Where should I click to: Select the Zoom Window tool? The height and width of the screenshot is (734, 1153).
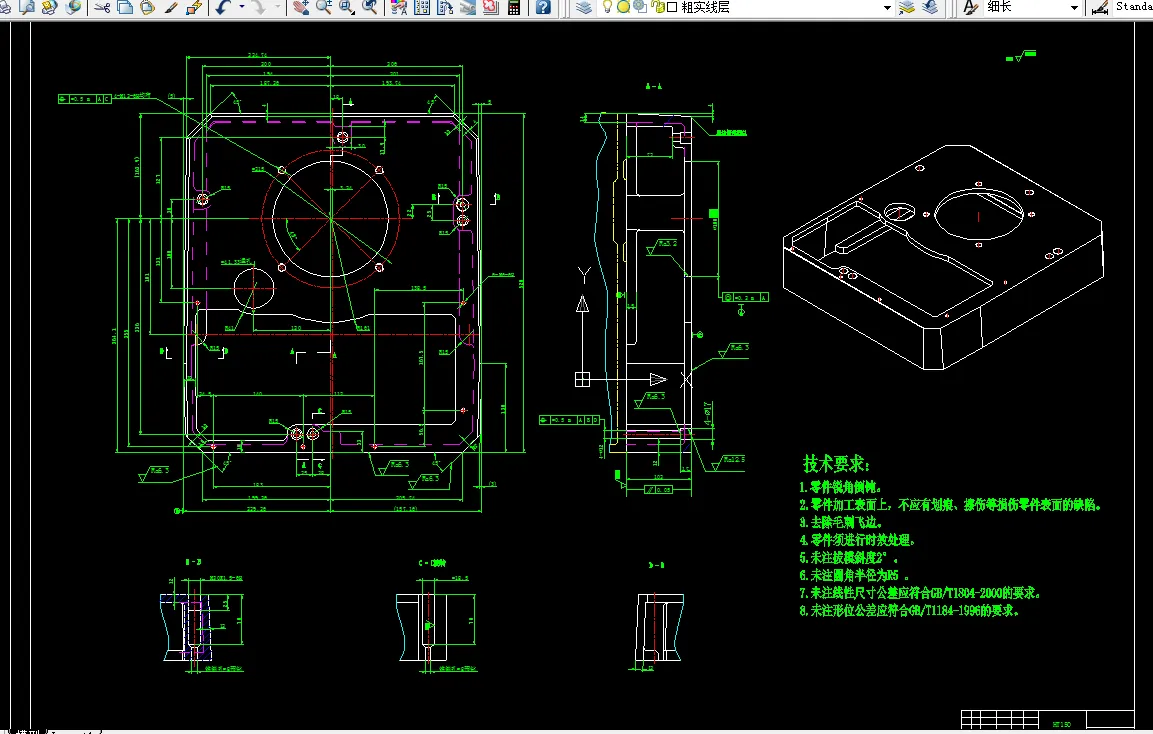coord(347,7)
